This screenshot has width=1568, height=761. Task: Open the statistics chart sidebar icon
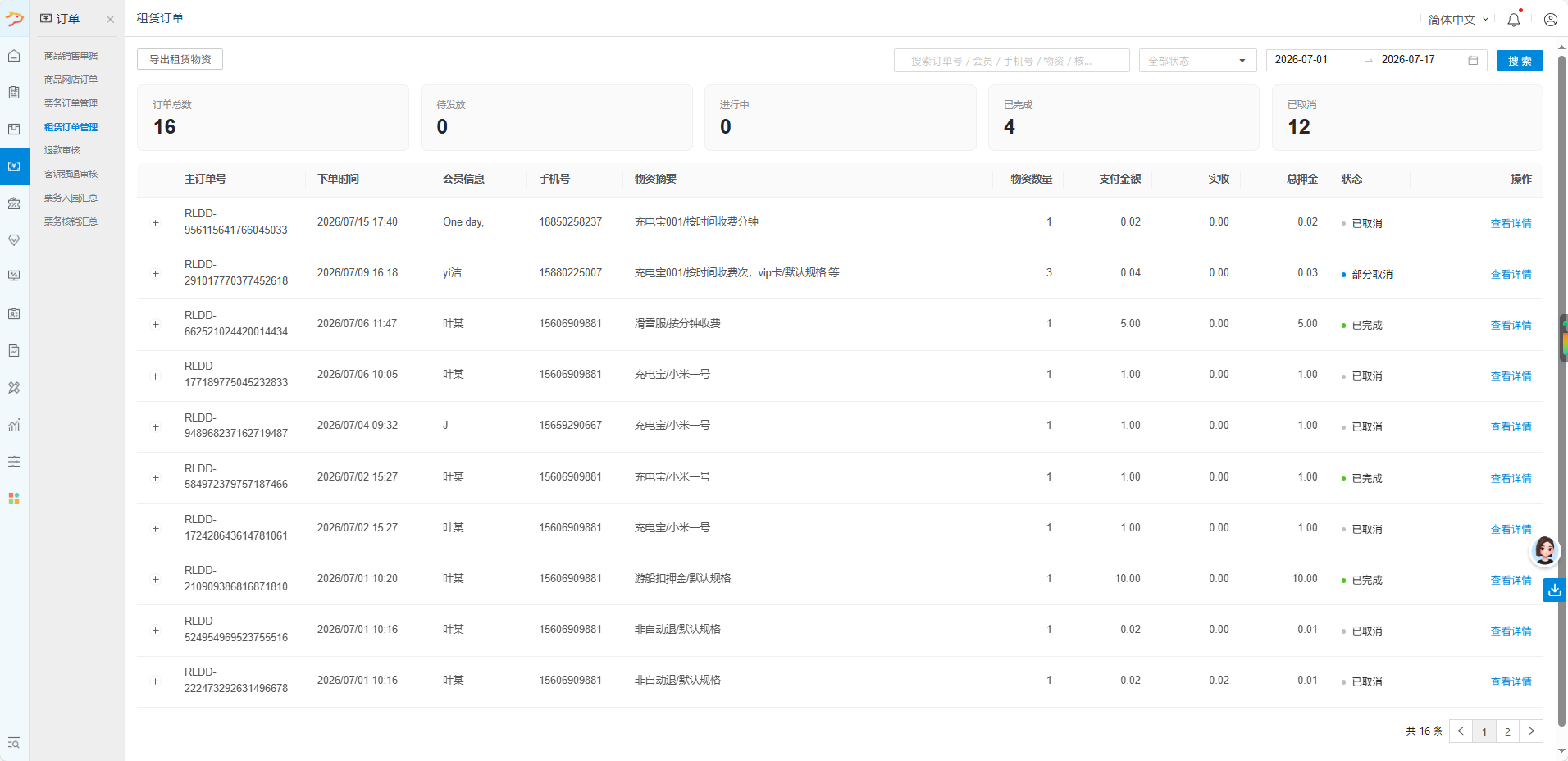coord(14,425)
